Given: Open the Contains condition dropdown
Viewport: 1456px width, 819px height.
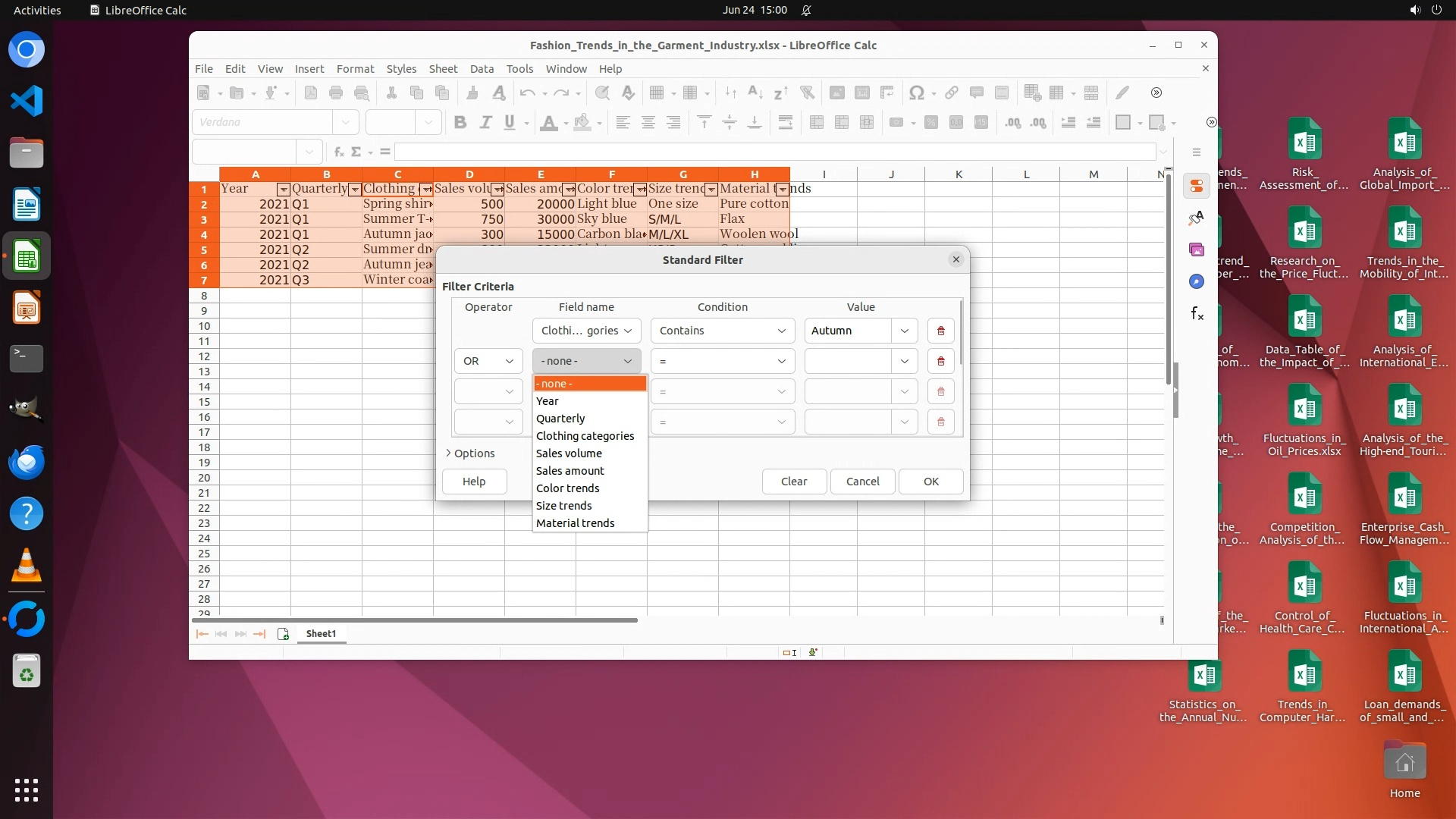Looking at the screenshot, I should click(722, 331).
